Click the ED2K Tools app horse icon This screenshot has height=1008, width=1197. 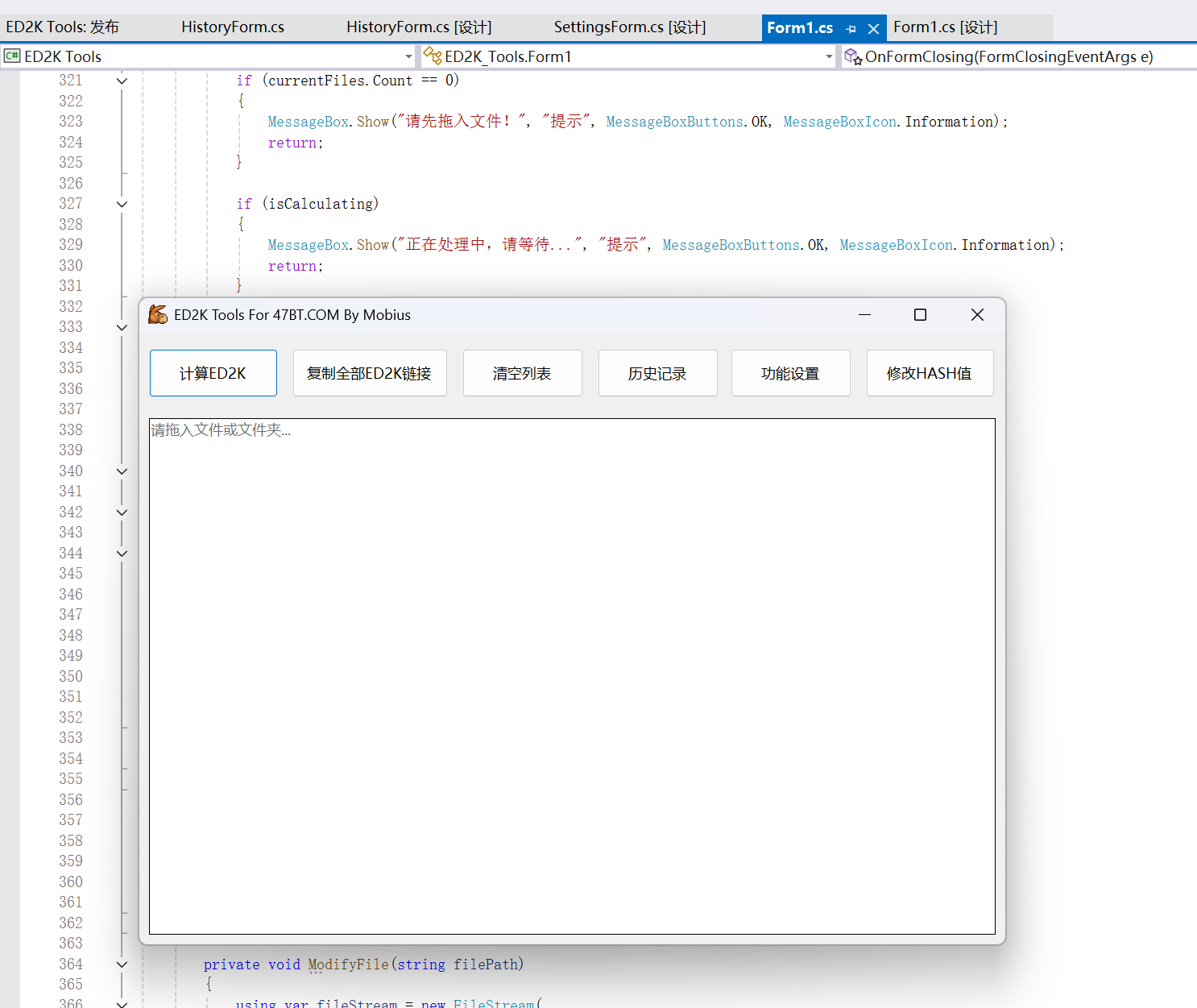[158, 315]
